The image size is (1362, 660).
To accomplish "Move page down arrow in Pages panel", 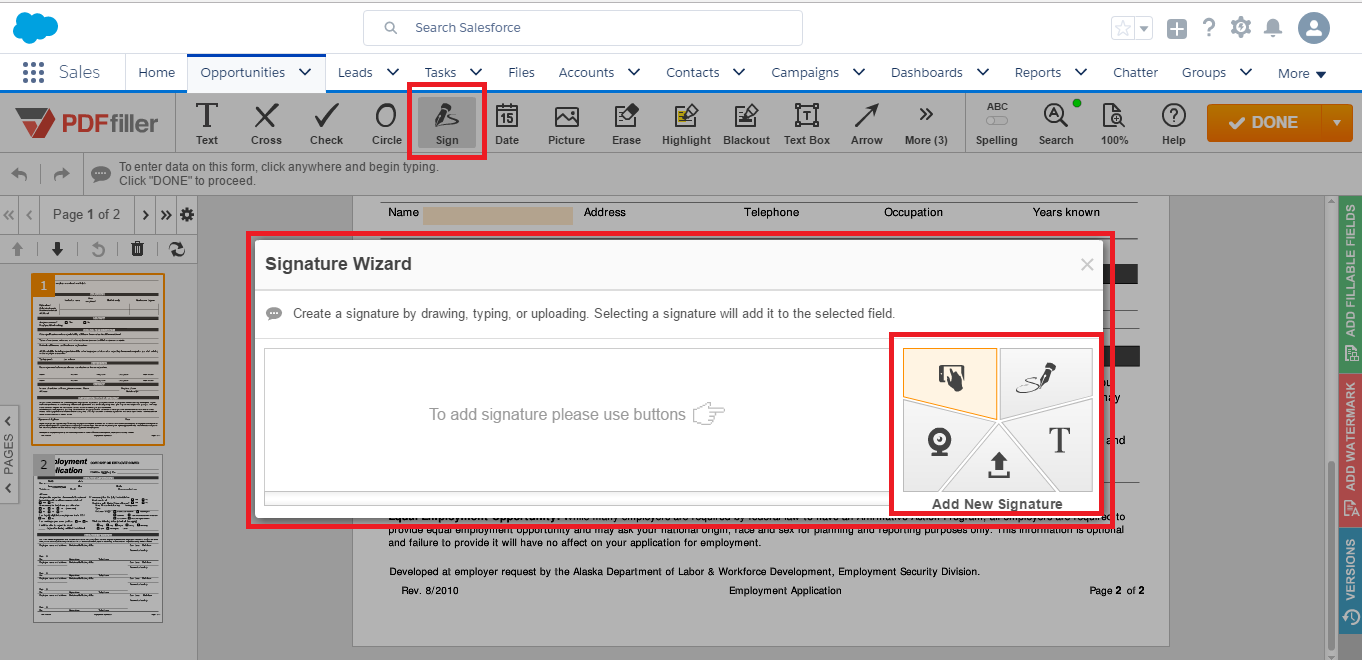I will click(57, 249).
